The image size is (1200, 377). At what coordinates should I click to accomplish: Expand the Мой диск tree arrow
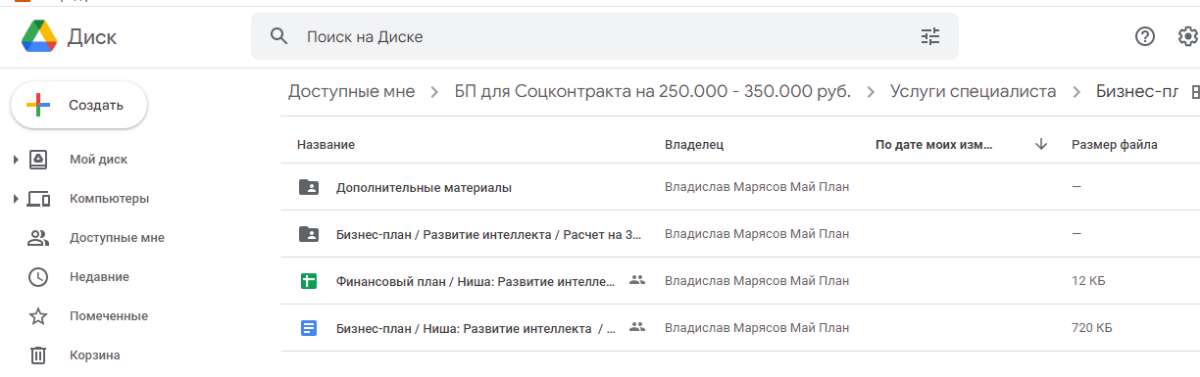click(x=15, y=160)
